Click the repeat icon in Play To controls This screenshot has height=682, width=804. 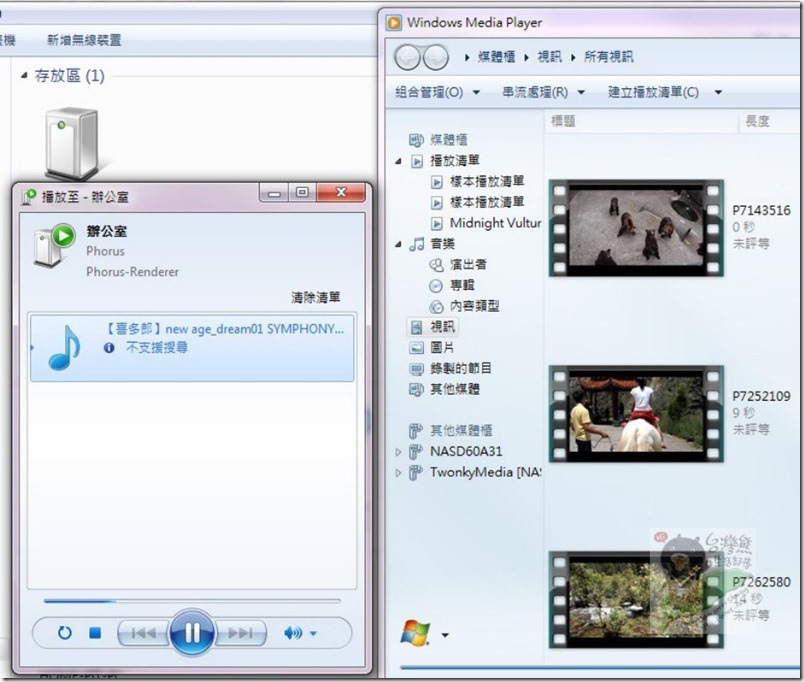(65, 633)
